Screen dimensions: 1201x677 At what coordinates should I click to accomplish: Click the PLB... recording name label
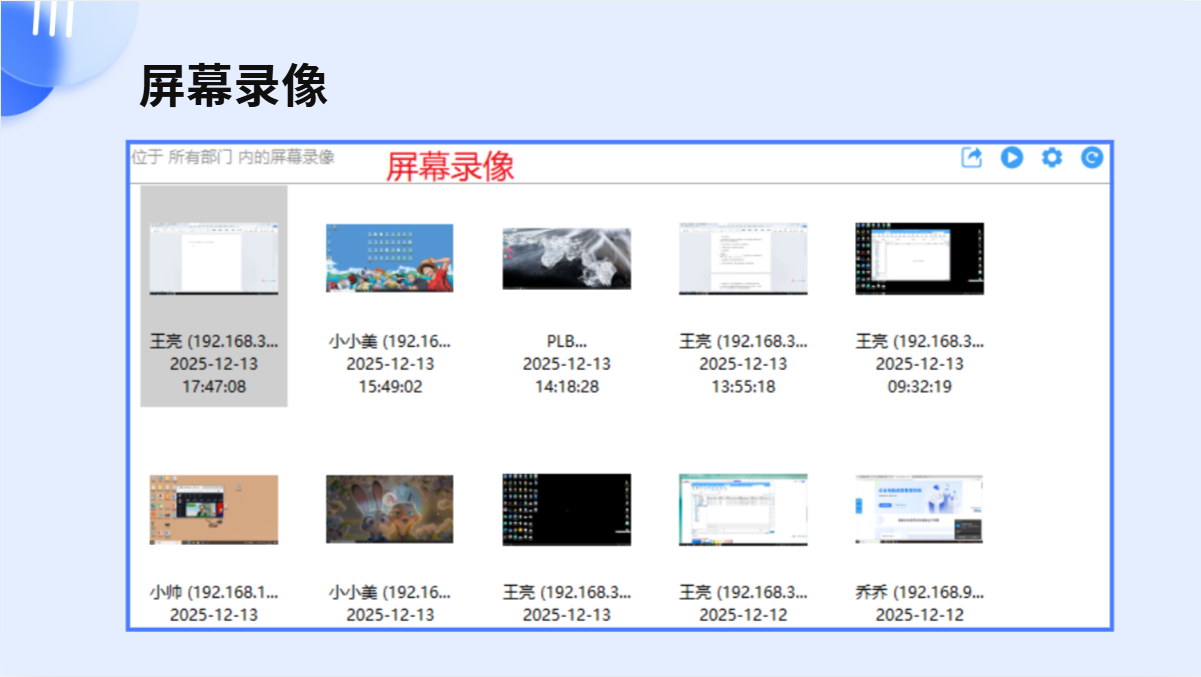click(x=567, y=341)
